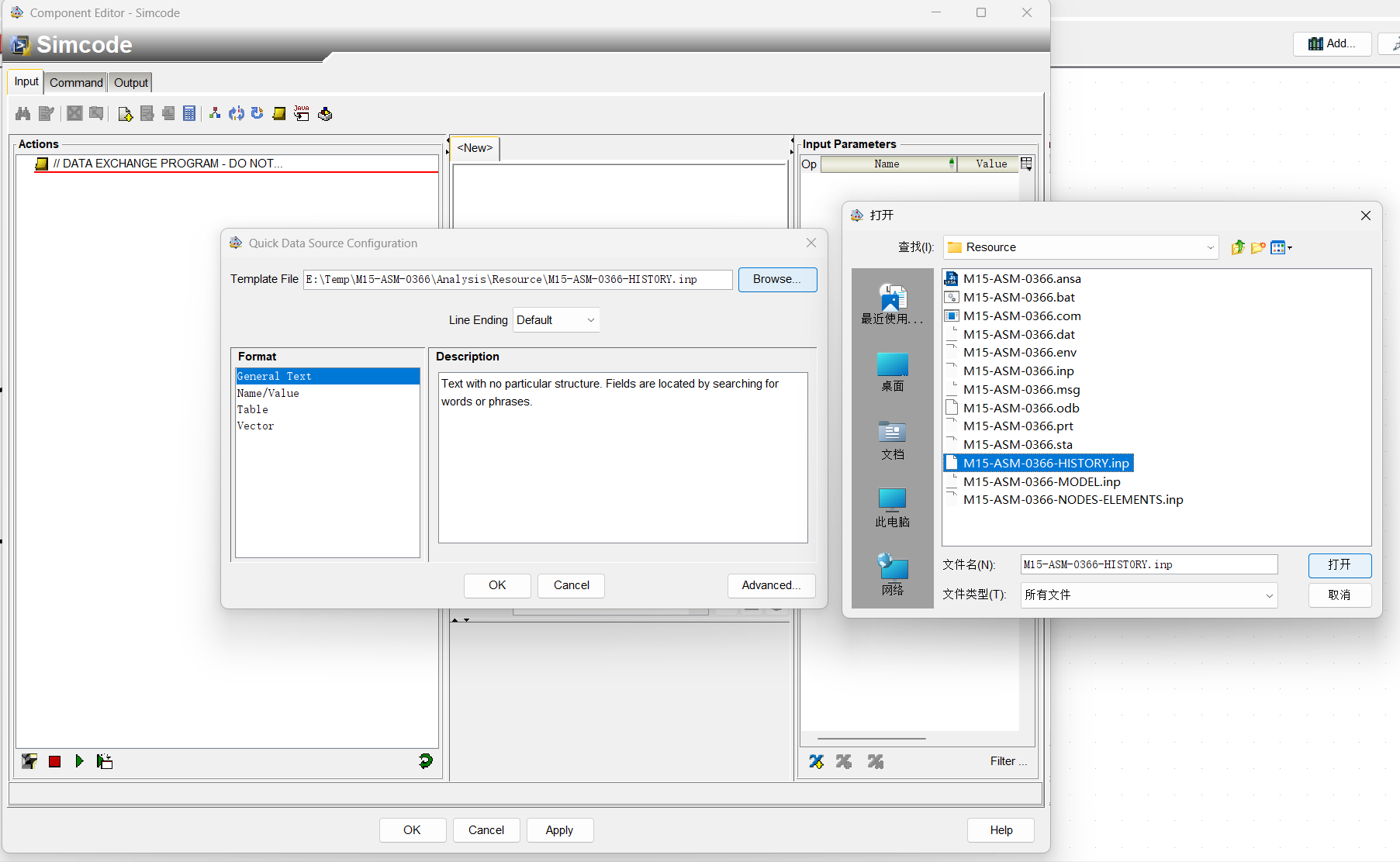Expand the Resource look-in folder dropdown
This screenshot has height=862, width=1400.
pos(1210,247)
